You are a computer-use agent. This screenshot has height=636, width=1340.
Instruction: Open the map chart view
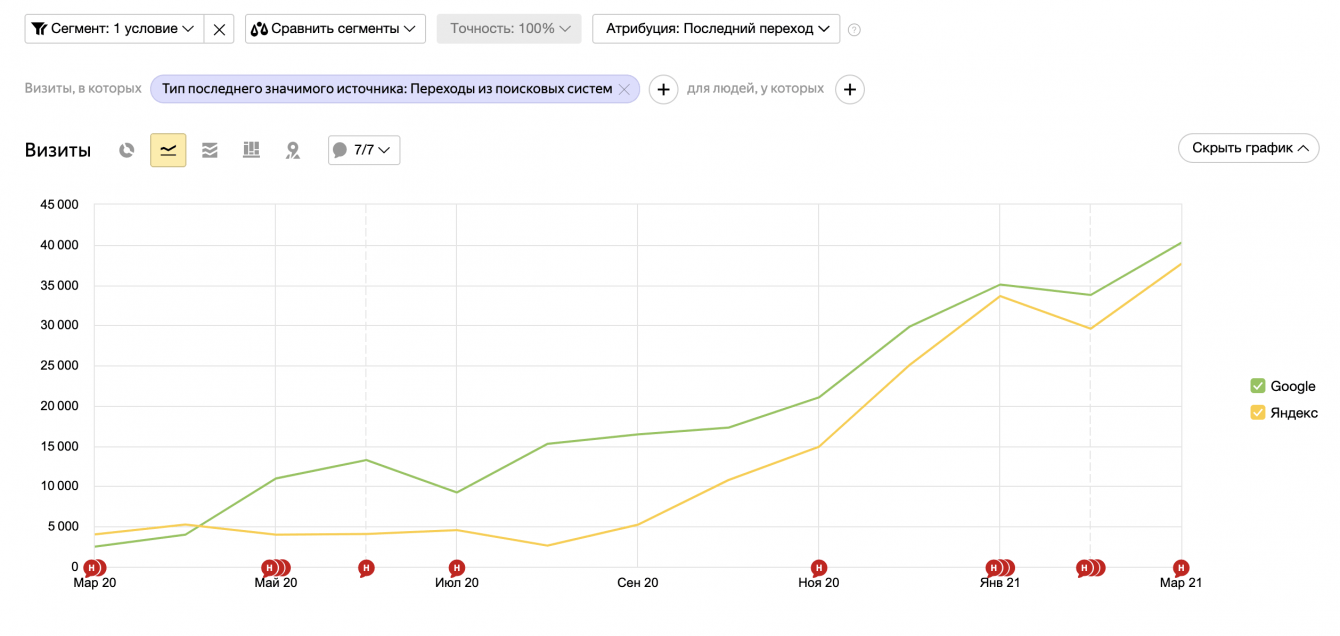point(293,150)
